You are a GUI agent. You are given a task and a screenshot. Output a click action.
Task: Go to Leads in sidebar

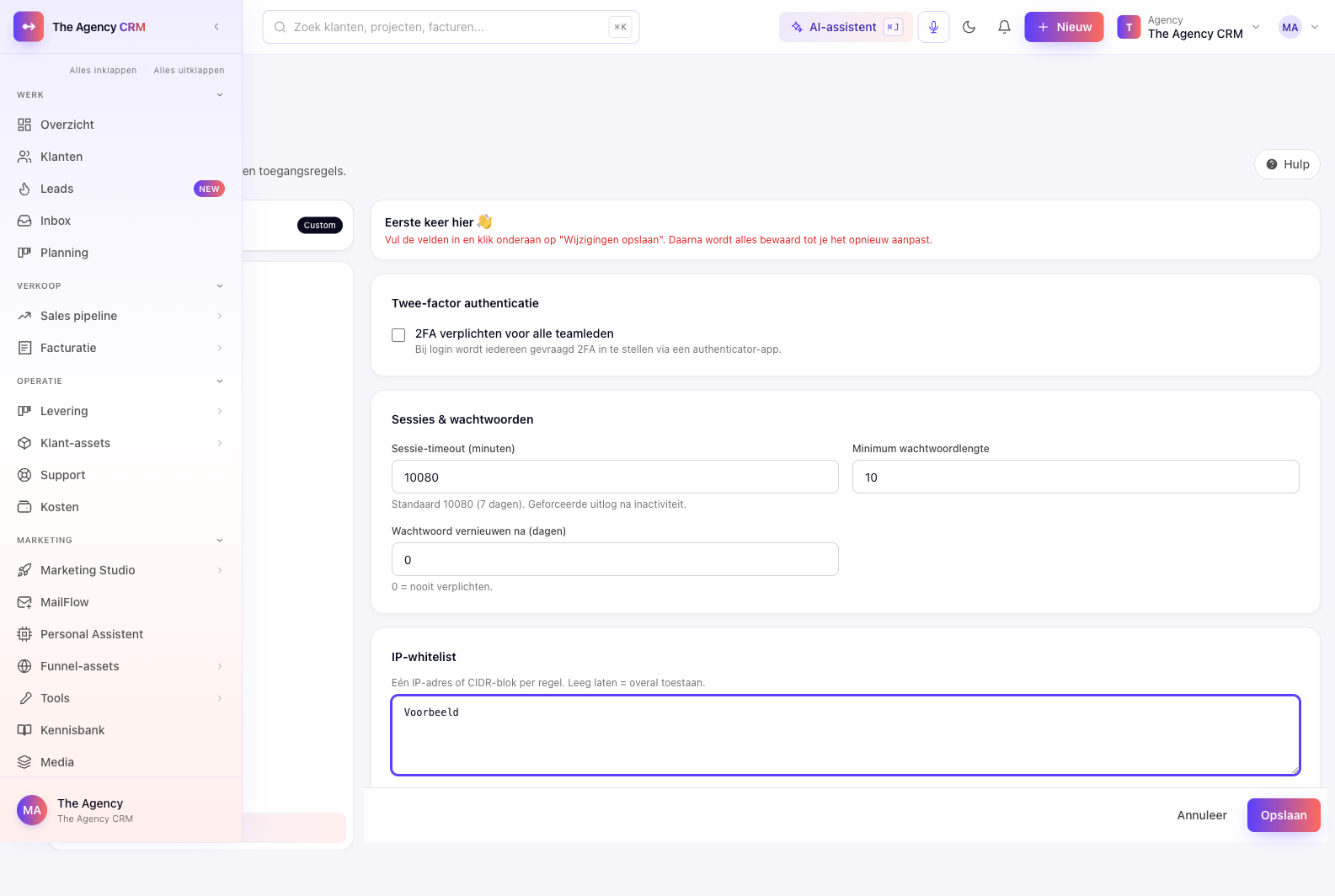(x=120, y=189)
